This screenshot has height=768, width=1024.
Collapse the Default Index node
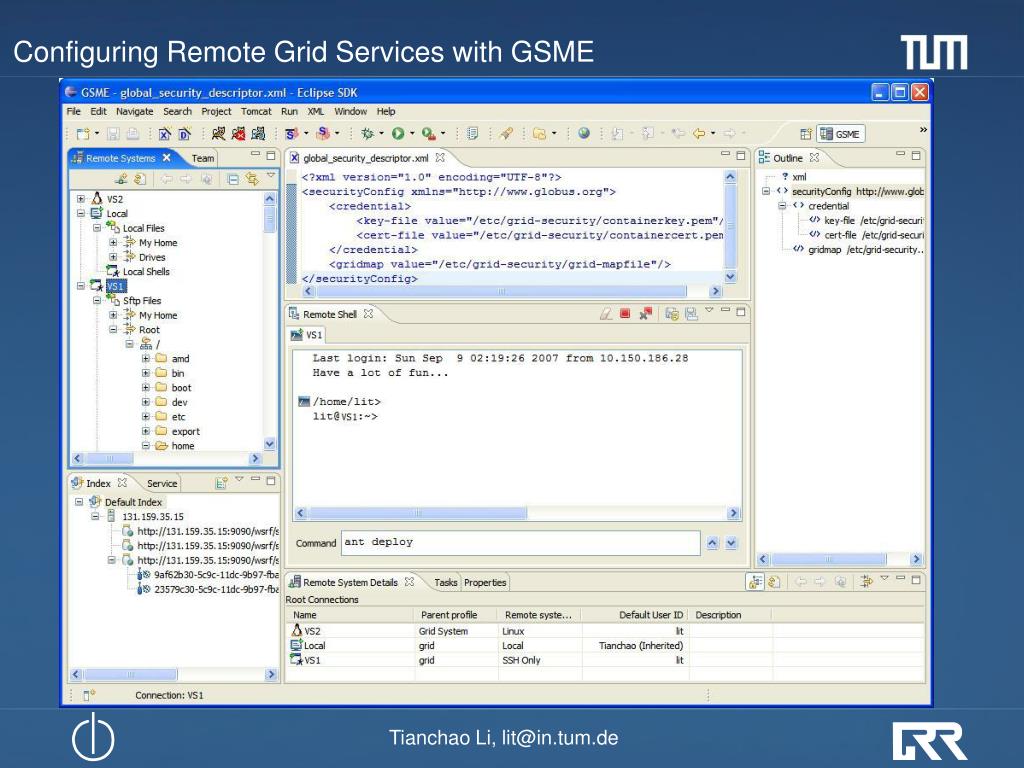[x=79, y=502]
